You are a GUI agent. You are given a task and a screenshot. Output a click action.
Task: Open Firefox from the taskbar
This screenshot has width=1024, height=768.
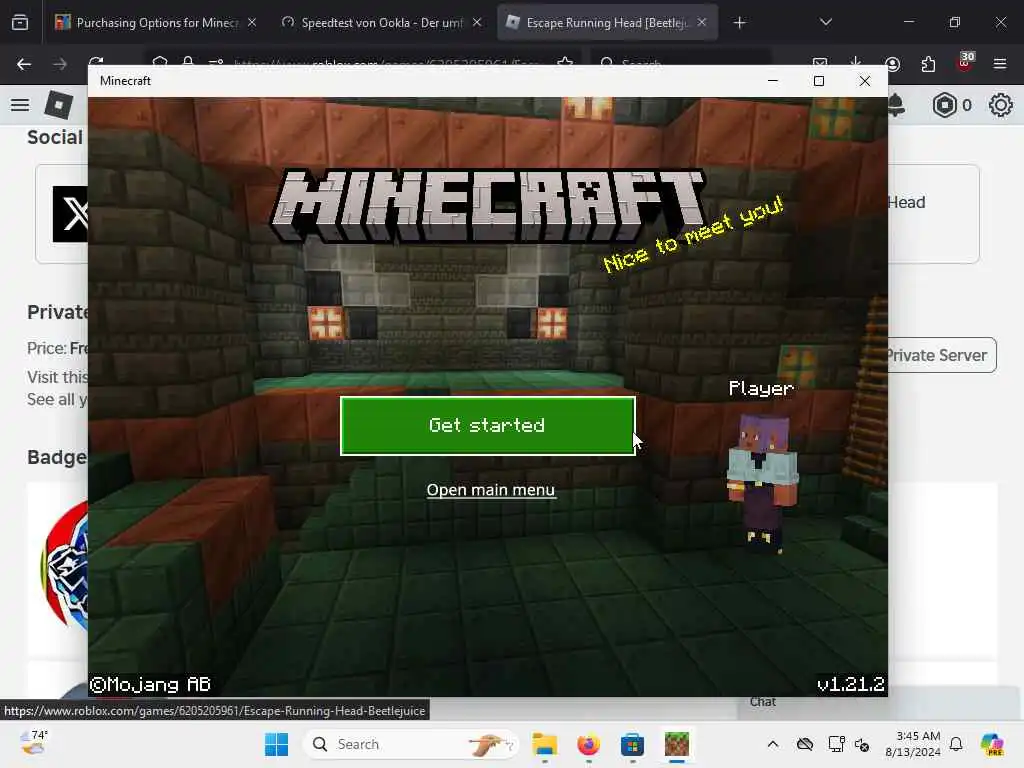point(588,744)
